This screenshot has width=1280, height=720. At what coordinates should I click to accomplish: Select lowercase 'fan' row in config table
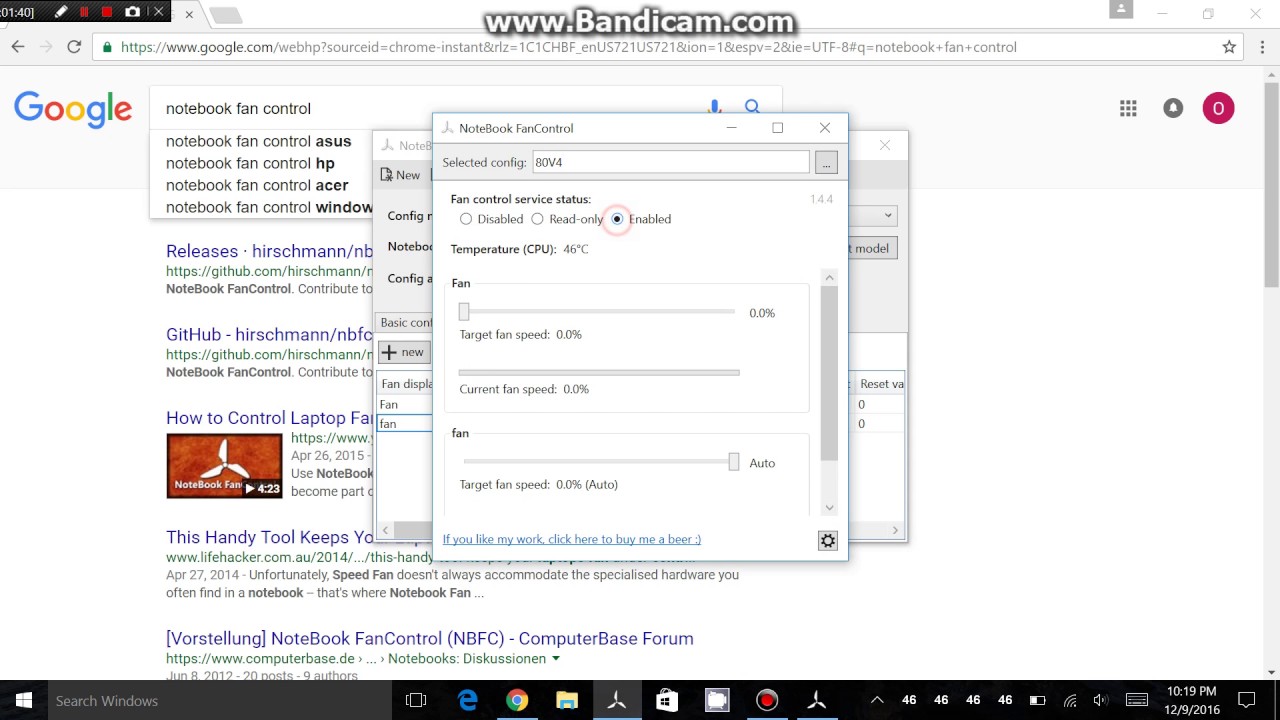click(404, 424)
